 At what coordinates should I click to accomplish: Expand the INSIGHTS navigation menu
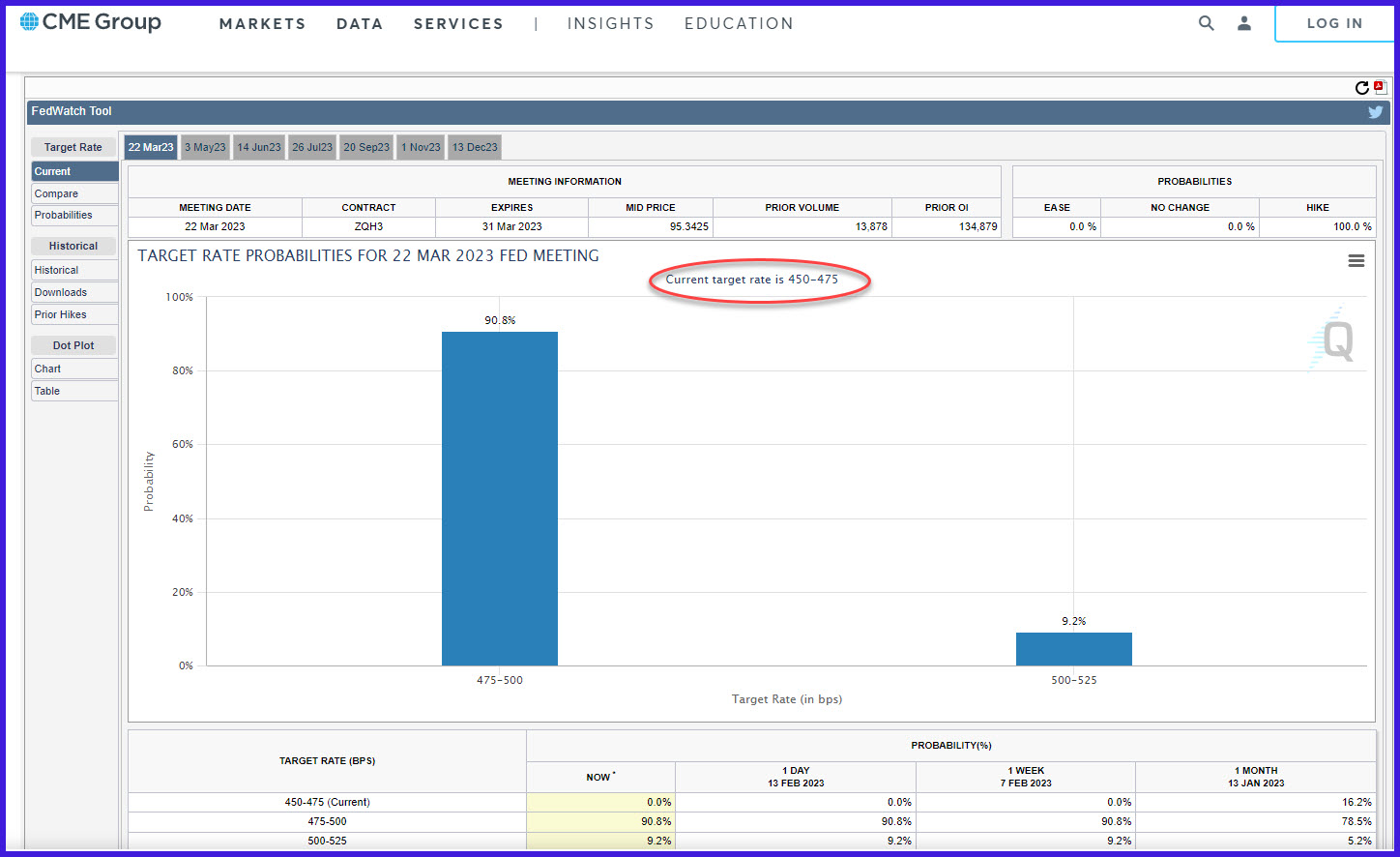pyautogui.click(x=610, y=24)
